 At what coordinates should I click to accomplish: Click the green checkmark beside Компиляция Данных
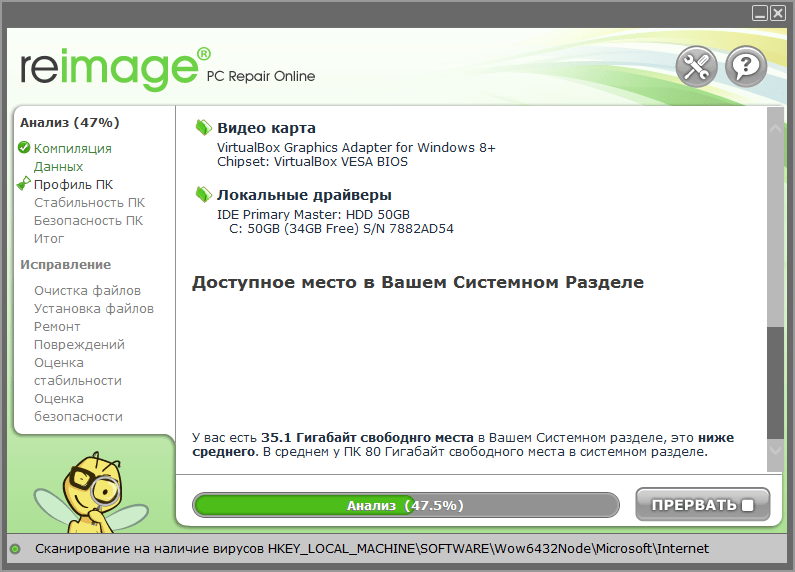click(24, 148)
